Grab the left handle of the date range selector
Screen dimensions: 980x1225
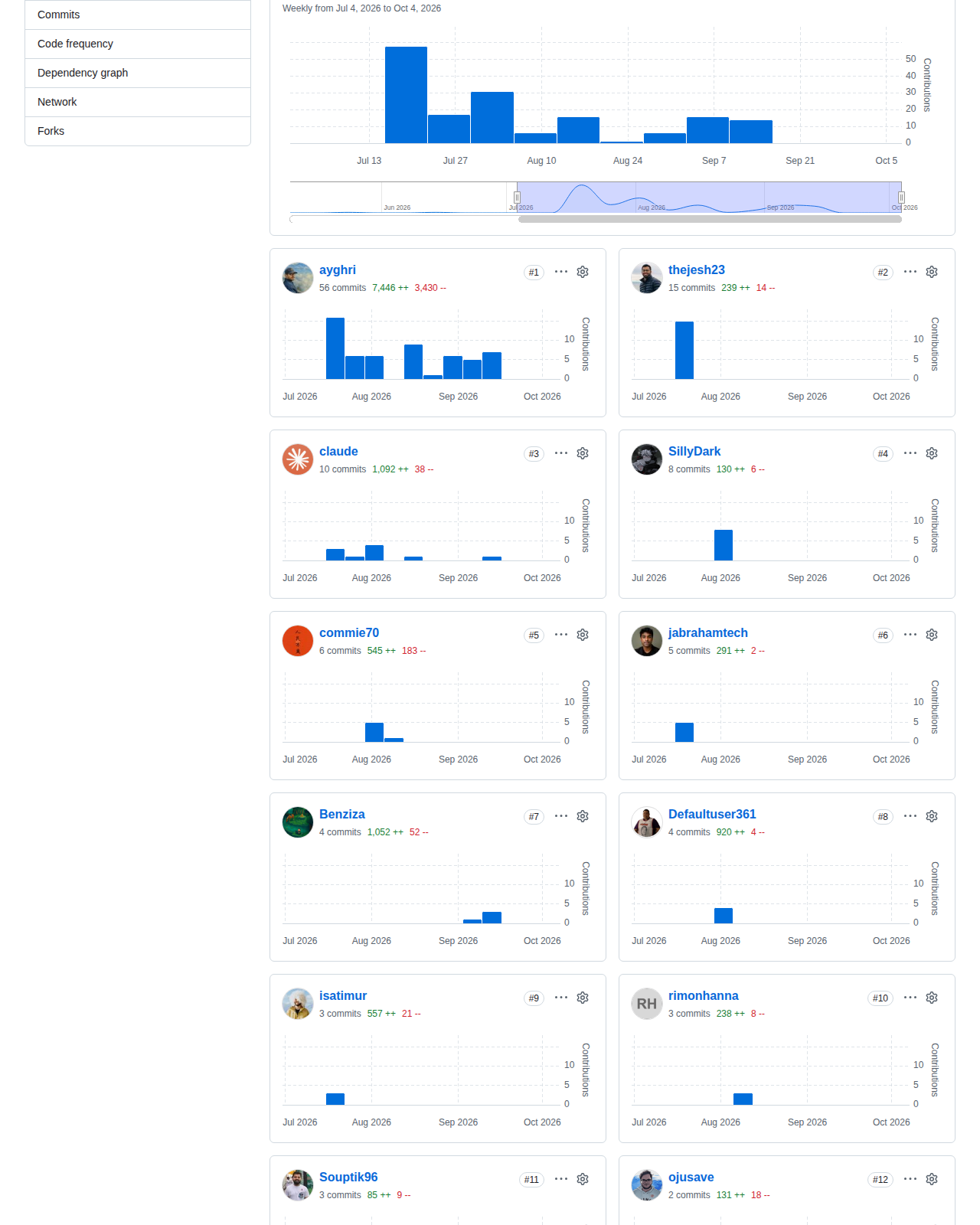[x=517, y=197]
